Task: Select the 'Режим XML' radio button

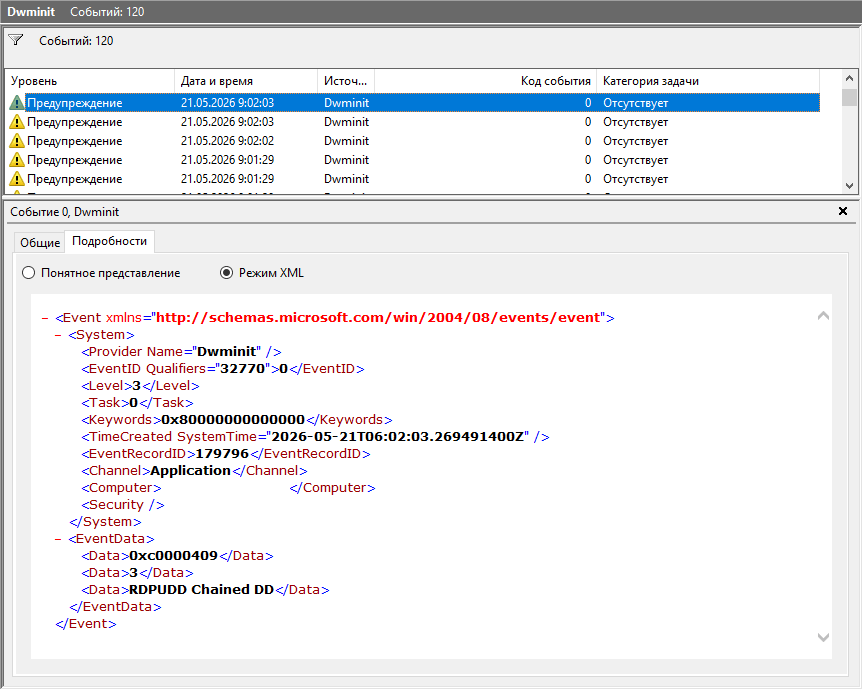Action: click(x=226, y=273)
